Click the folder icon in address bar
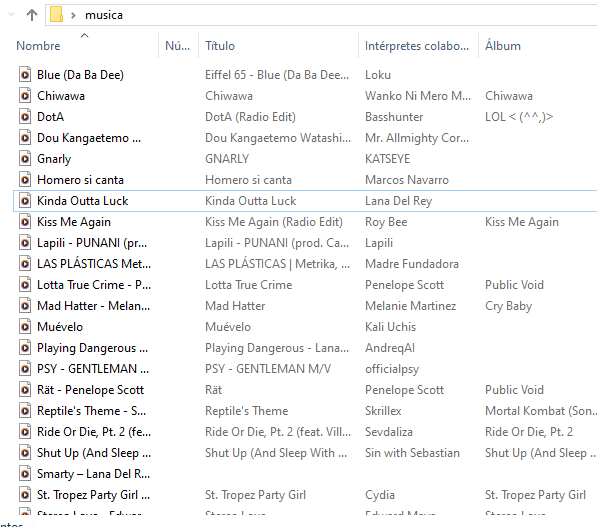This screenshot has height=527, width=597. pos(56,15)
